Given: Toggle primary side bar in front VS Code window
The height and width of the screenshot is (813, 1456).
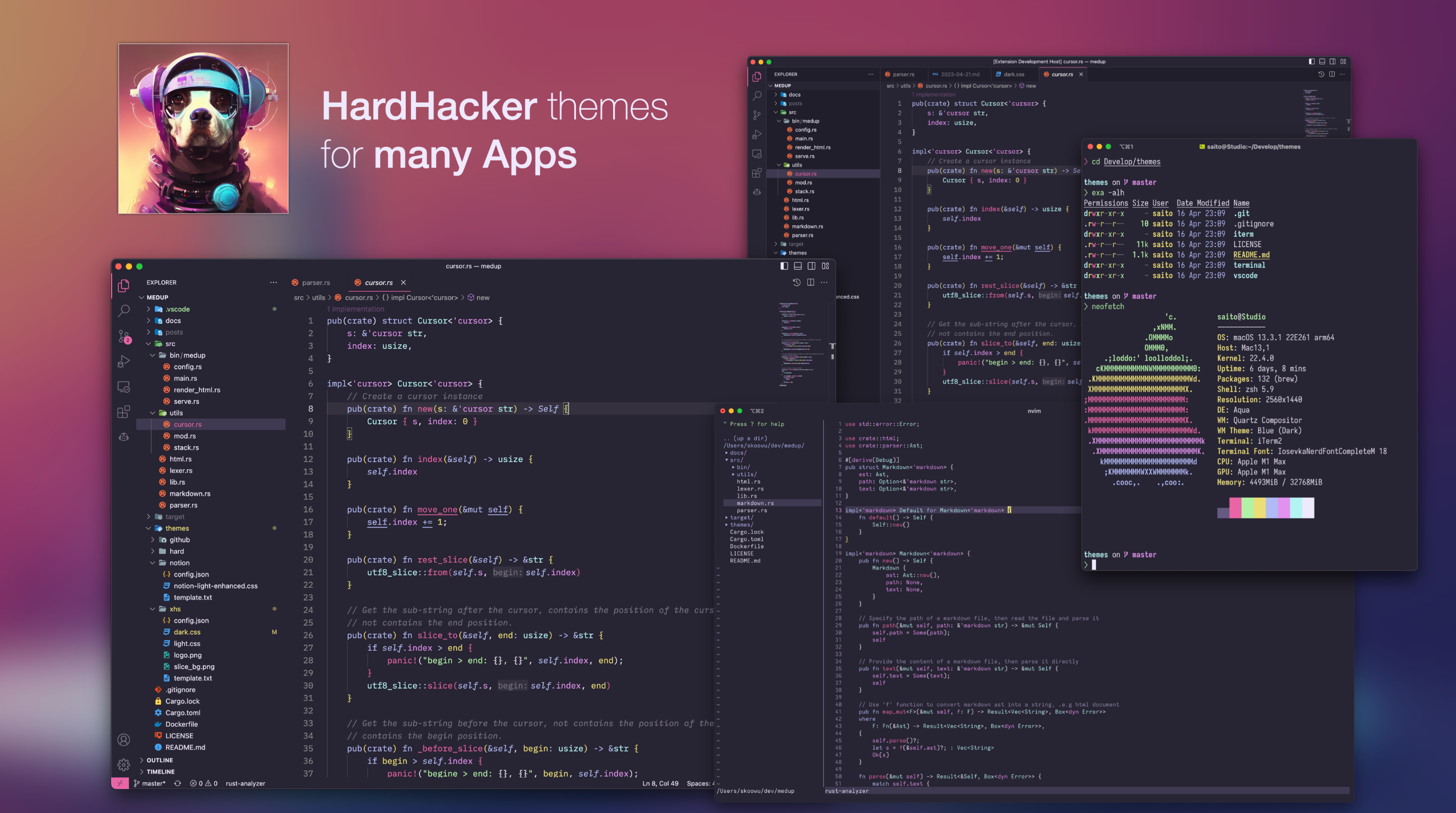Looking at the screenshot, I should (x=784, y=266).
